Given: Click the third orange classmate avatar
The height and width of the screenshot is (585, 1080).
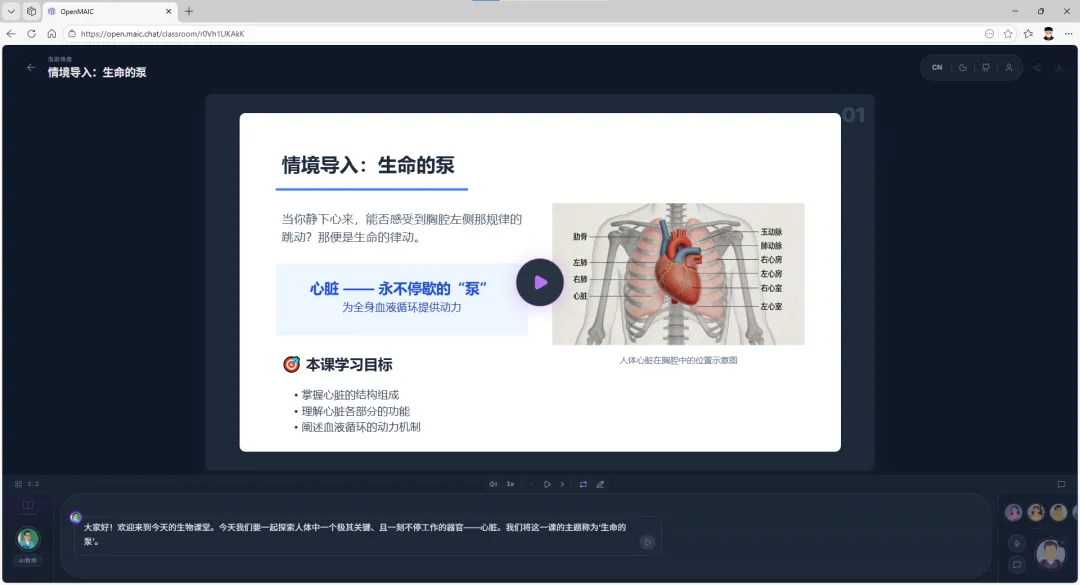Looking at the screenshot, I should [x=1059, y=512].
